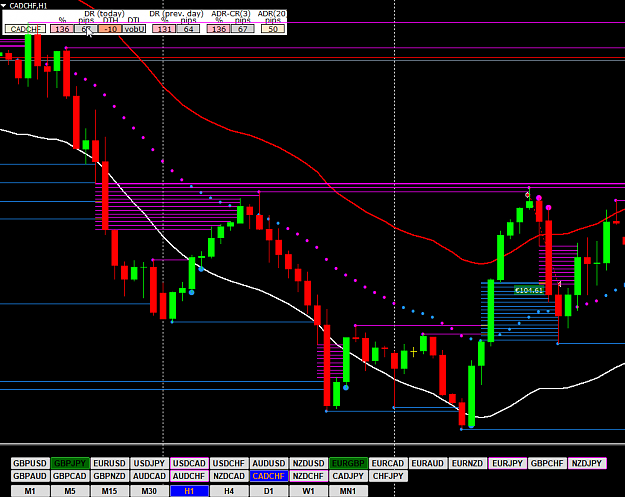Click the DTL cell showing vobU

134,29
